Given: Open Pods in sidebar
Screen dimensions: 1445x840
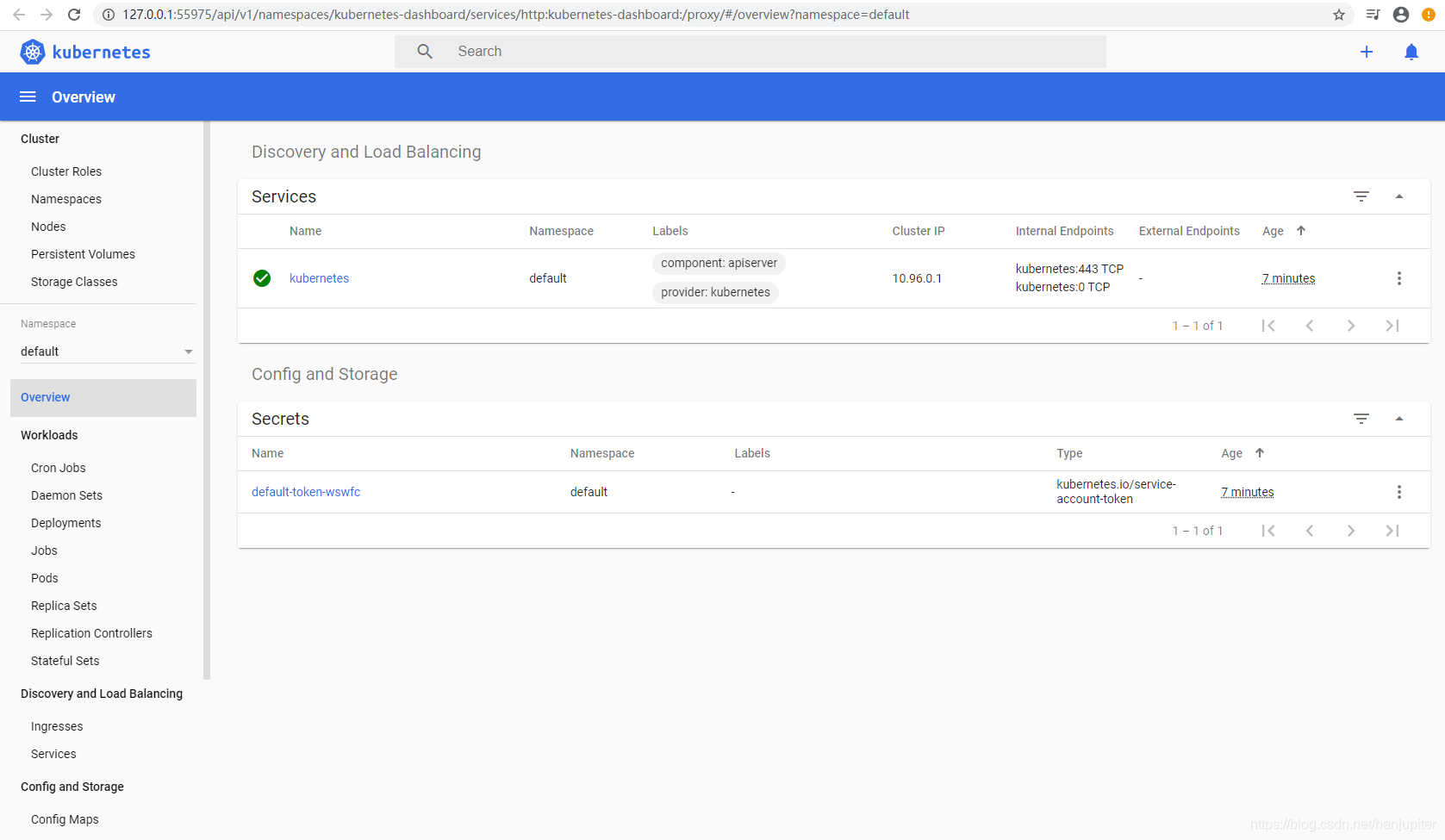Looking at the screenshot, I should tap(45, 578).
